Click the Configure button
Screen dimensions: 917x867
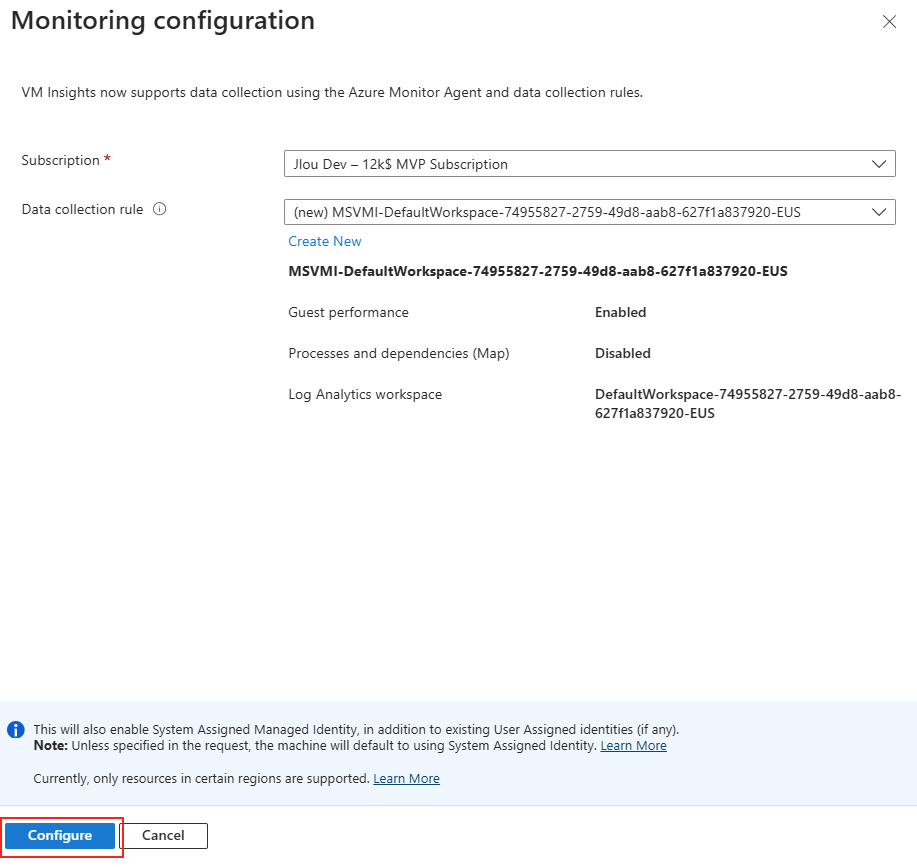(60, 835)
